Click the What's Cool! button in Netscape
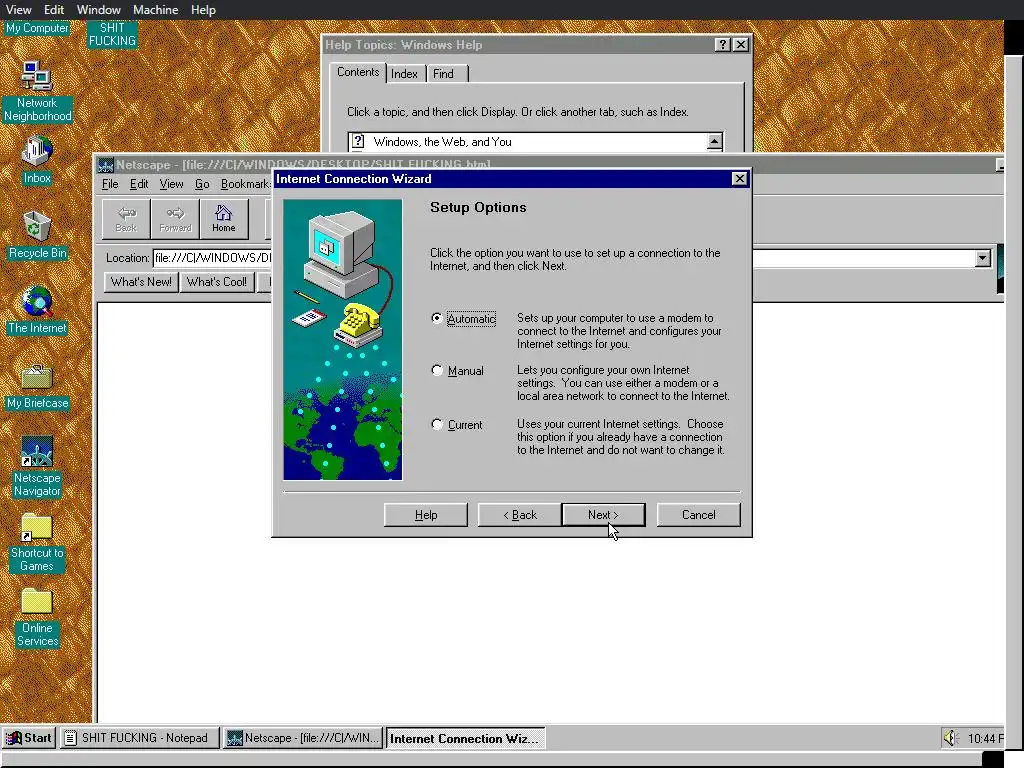This screenshot has width=1024, height=768. coord(217,282)
